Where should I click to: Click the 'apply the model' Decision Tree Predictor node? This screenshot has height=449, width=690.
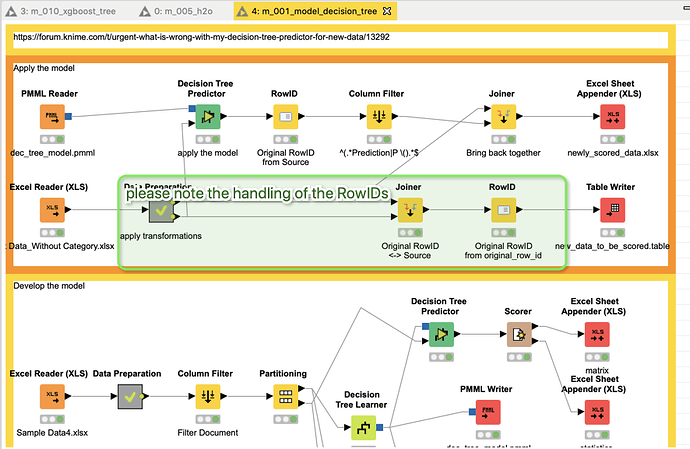[x=206, y=118]
